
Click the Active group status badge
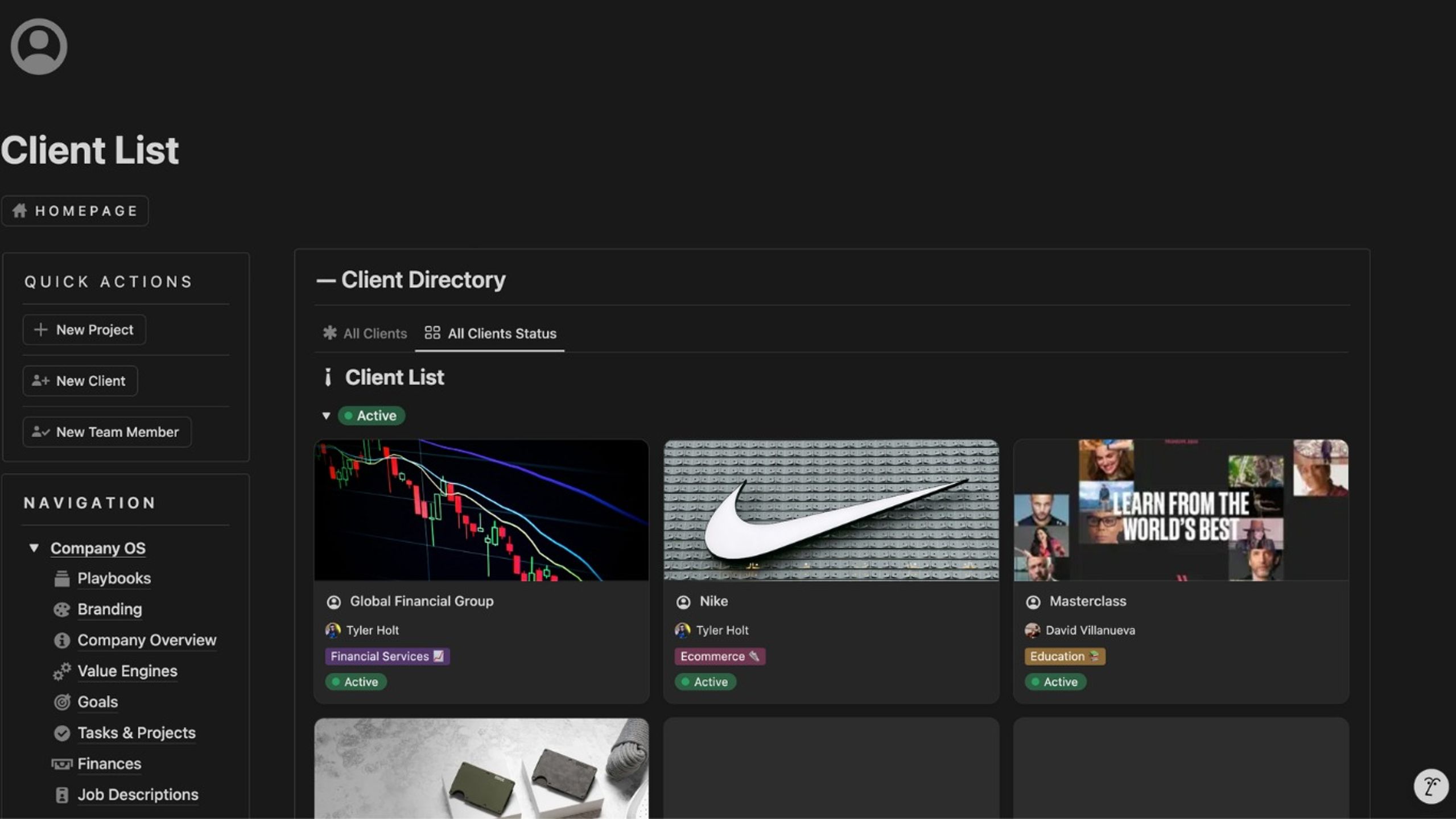372,416
